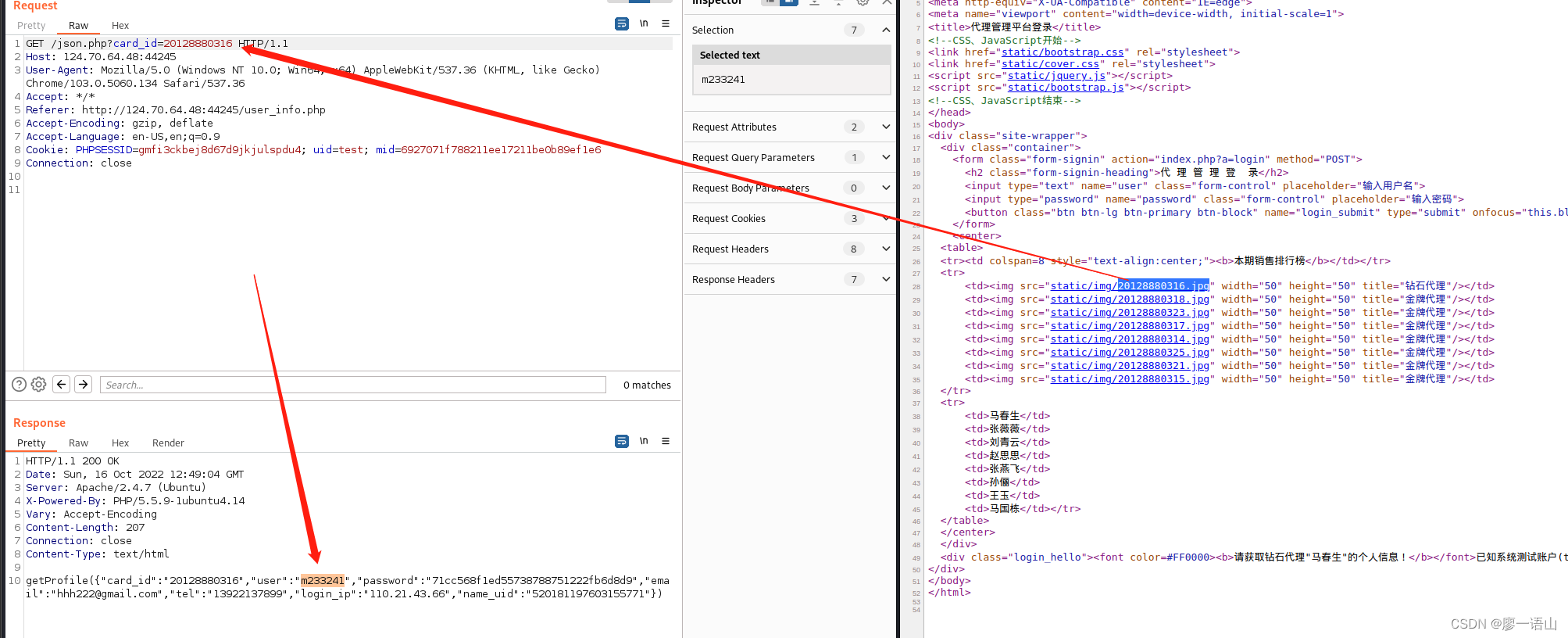
Task: Collapse the Selection section in Inspector
Action: click(x=886, y=30)
